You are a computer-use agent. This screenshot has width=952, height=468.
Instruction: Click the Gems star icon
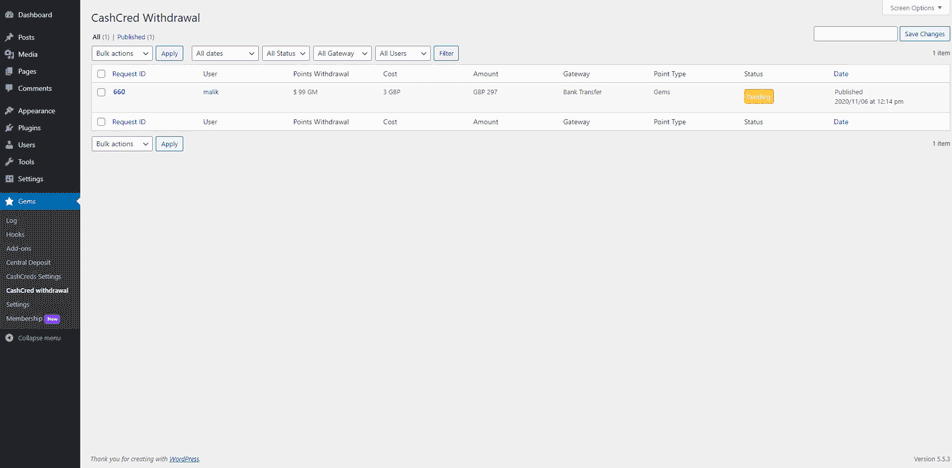pyautogui.click(x=9, y=202)
